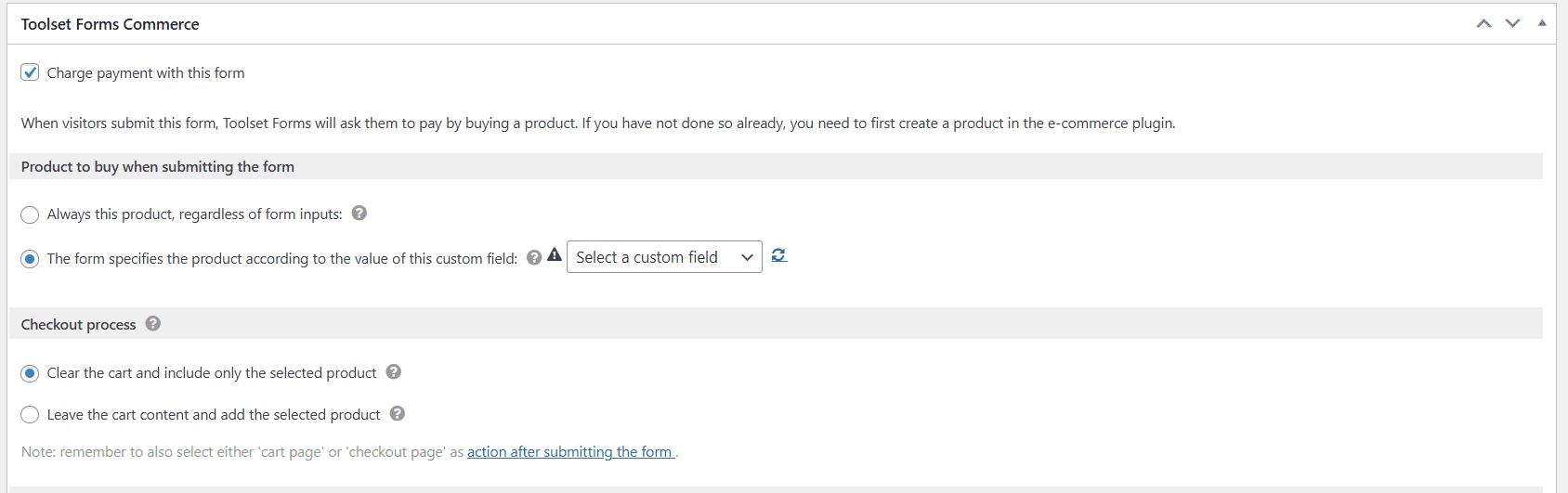Select product by custom field radio option
This screenshot has height=493, width=1568.
click(x=30, y=259)
